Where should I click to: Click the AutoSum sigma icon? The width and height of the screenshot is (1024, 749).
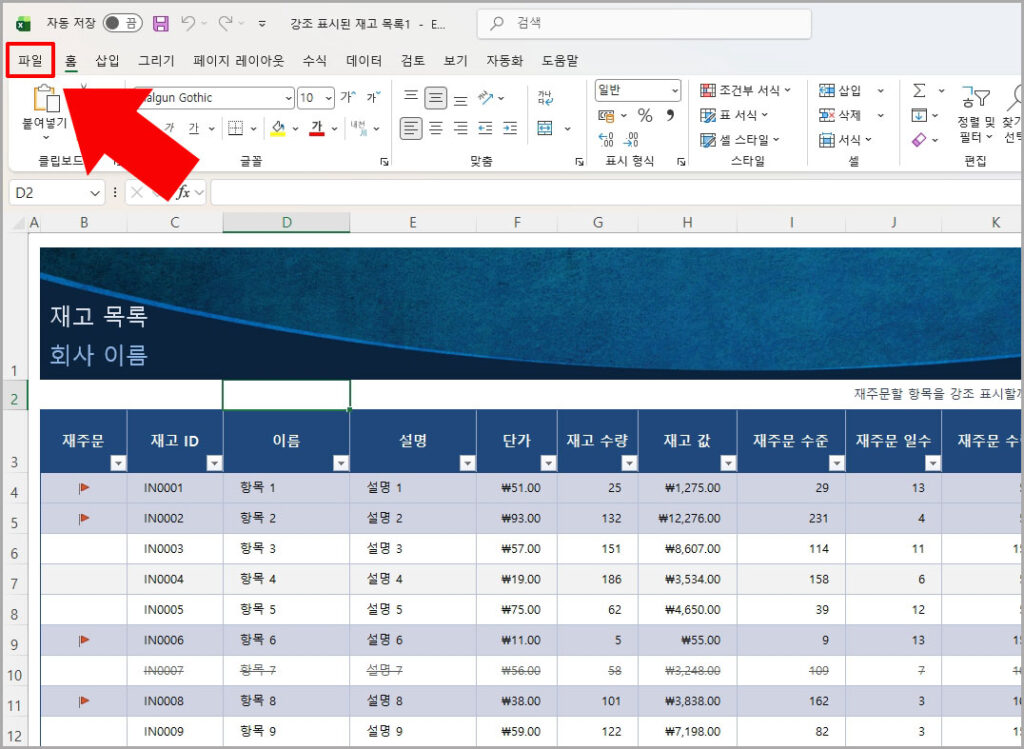[x=919, y=90]
